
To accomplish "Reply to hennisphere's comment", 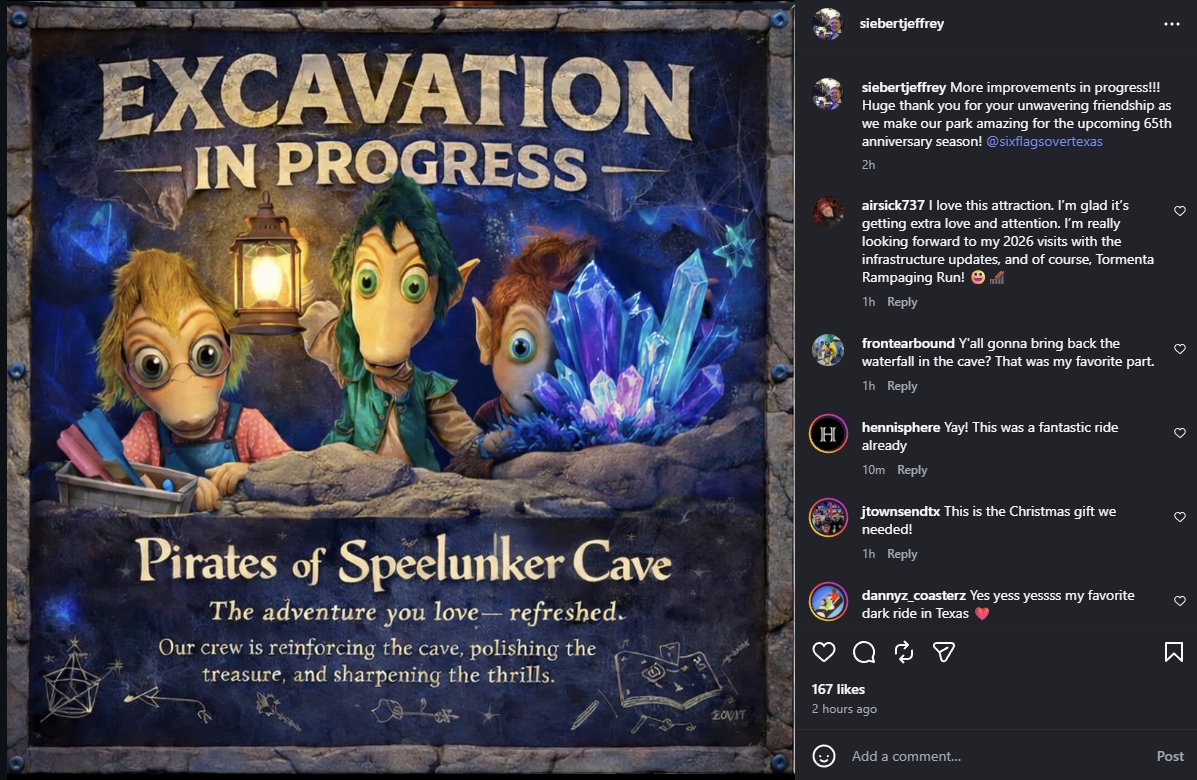I will pos(911,470).
